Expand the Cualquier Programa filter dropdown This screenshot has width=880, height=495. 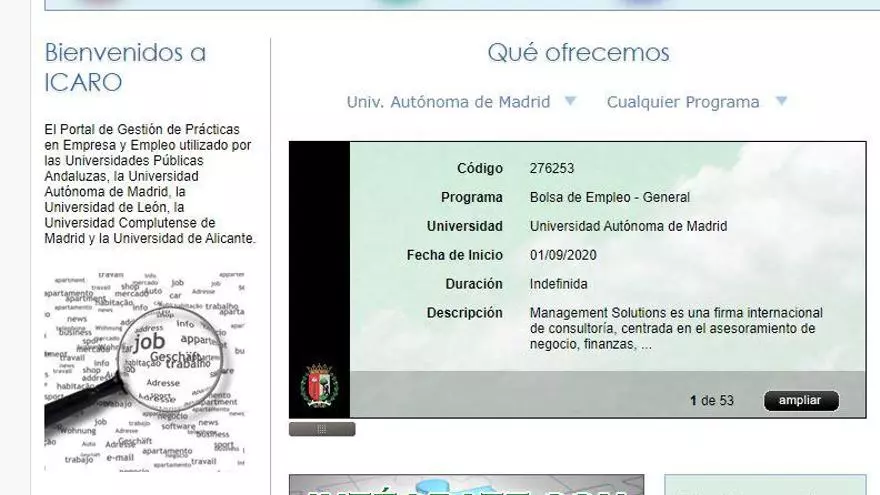pyautogui.click(x=683, y=102)
